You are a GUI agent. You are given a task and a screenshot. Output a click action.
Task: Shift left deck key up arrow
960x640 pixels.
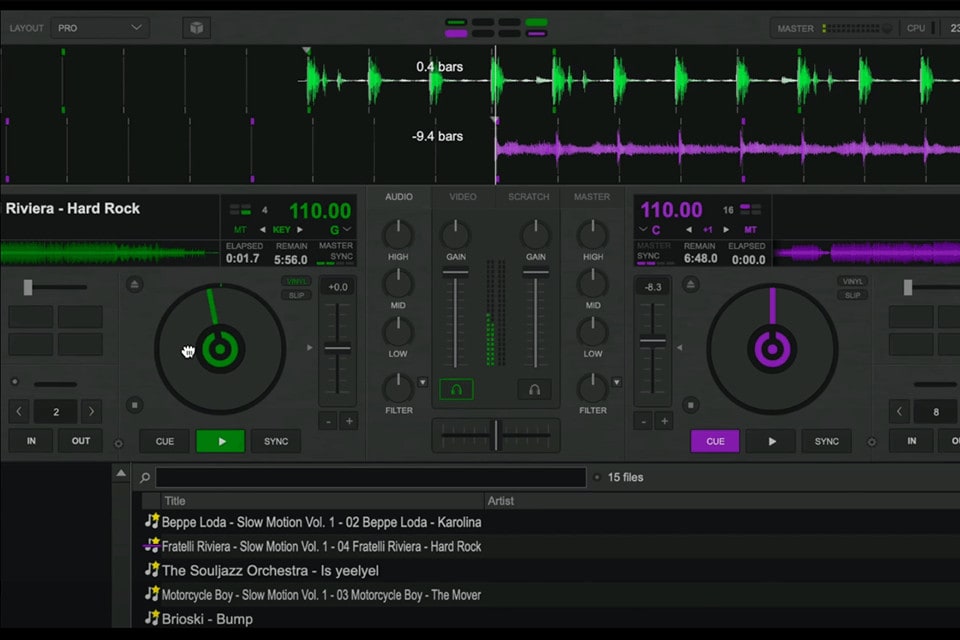(x=300, y=230)
